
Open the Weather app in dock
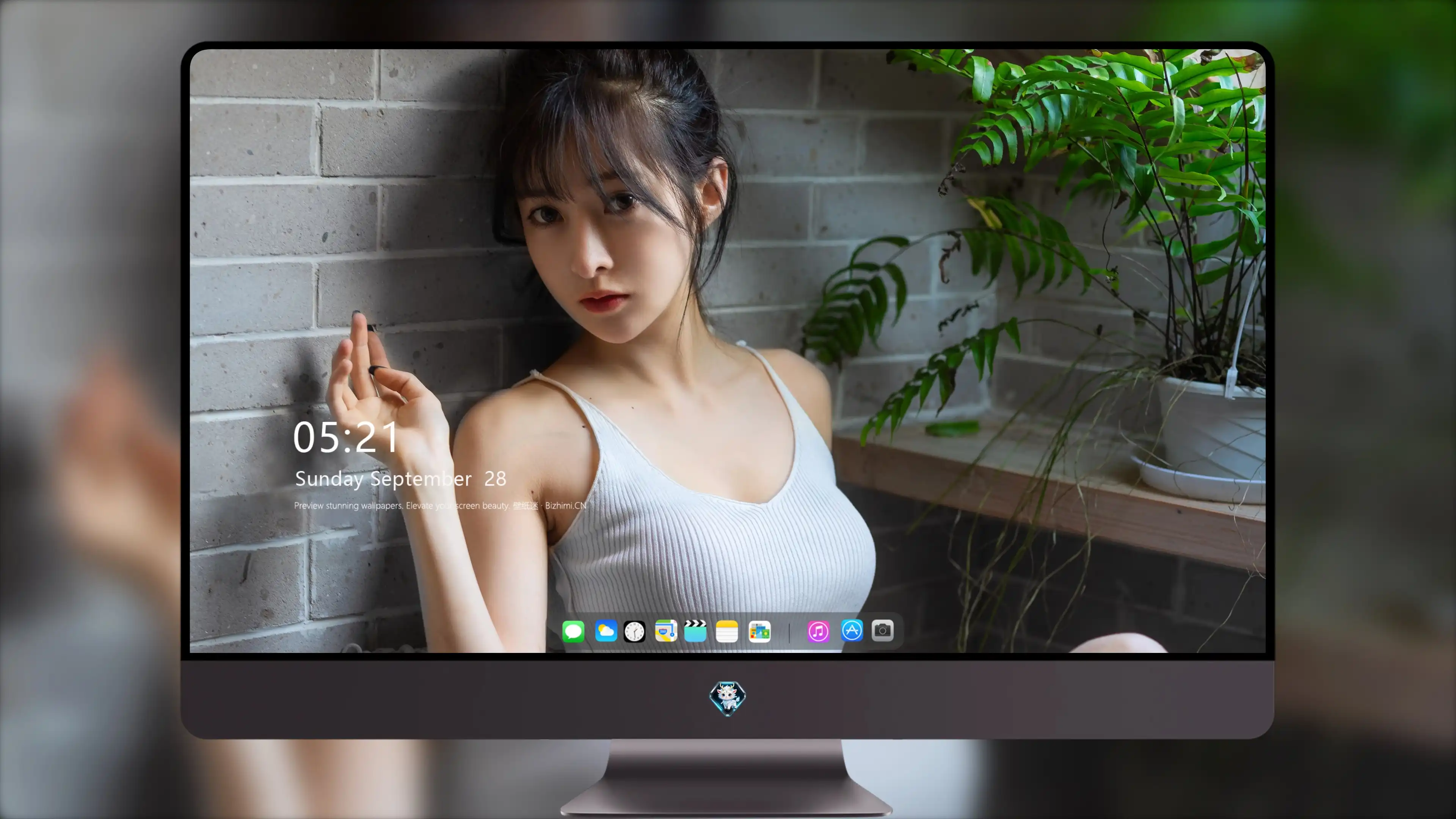(606, 631)
